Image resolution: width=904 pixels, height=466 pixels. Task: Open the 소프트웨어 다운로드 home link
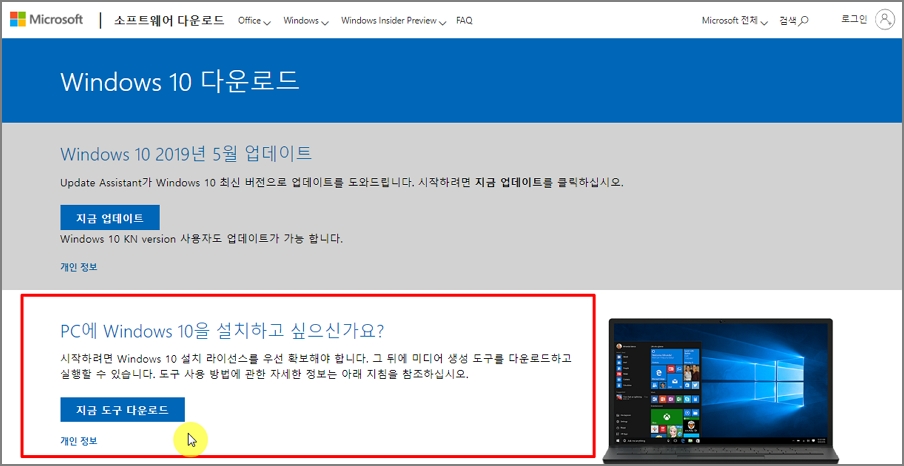pos(169,20)
